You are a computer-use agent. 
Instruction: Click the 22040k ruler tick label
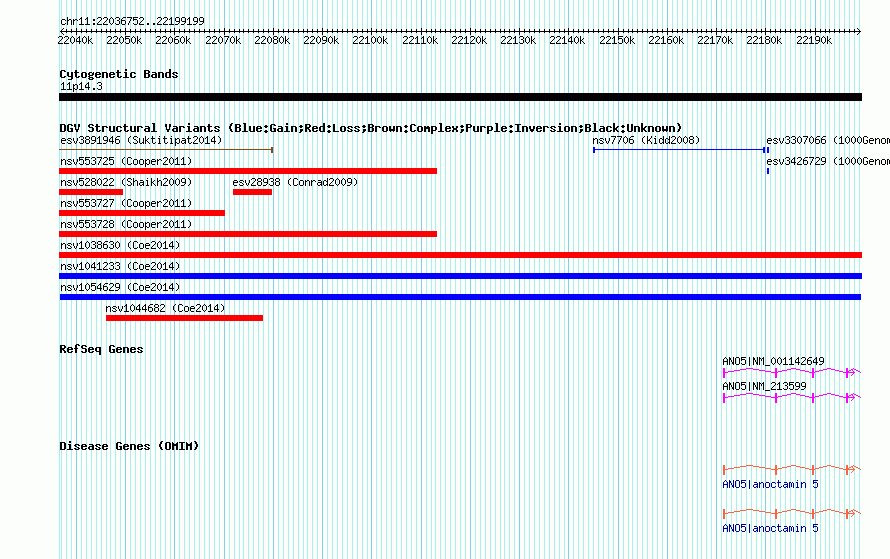pyautogui.click(x=75, y=40)
